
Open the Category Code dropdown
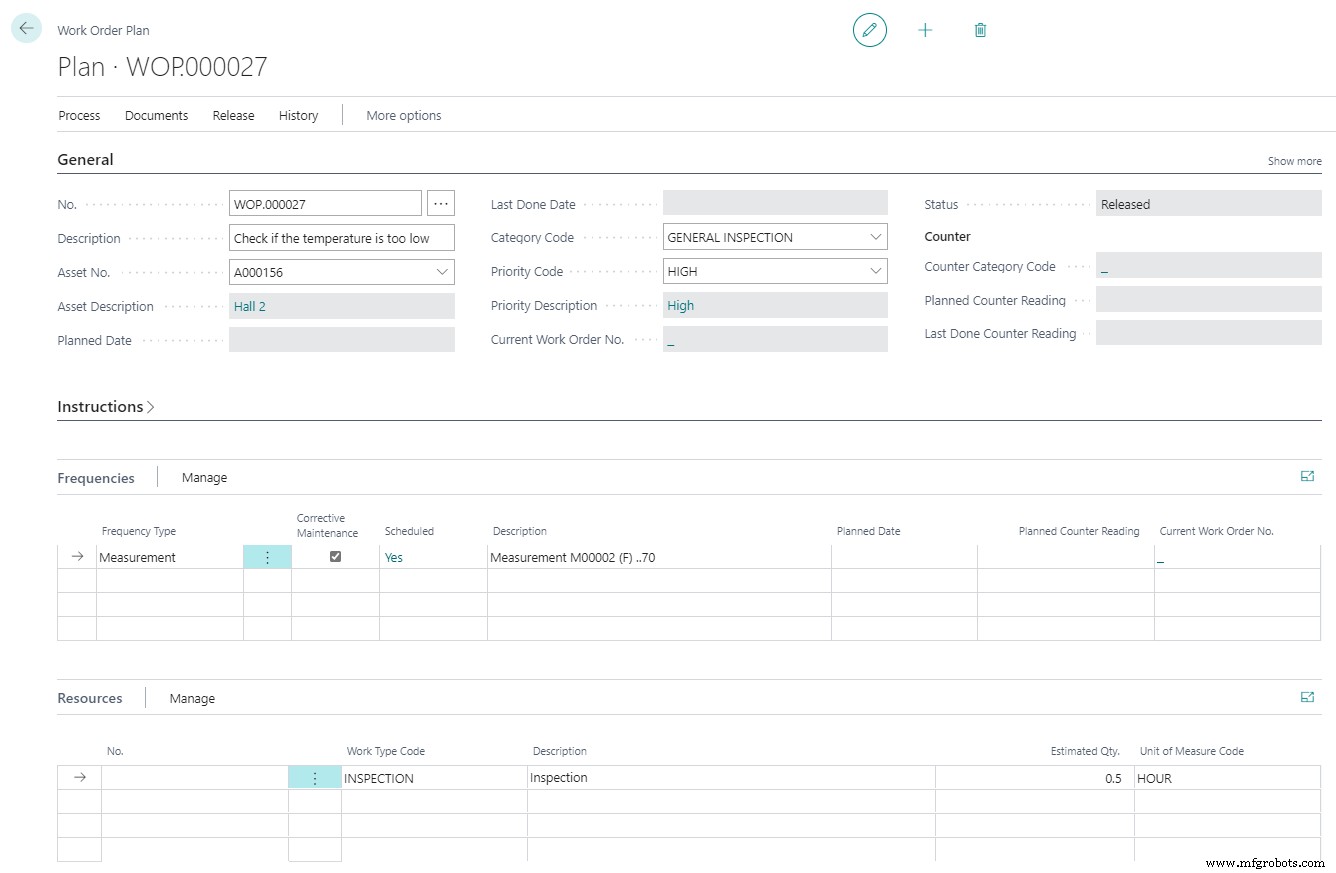pyautogui.click(x=876, y=236)
